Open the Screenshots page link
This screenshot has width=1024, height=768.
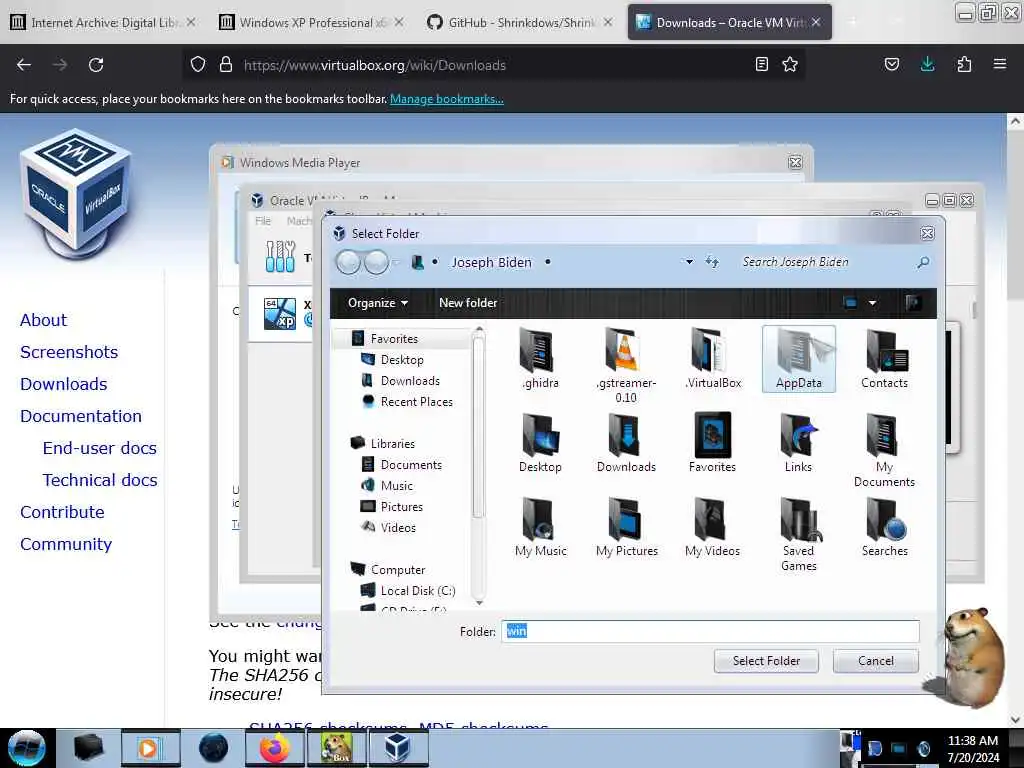(x=69, y=352)
